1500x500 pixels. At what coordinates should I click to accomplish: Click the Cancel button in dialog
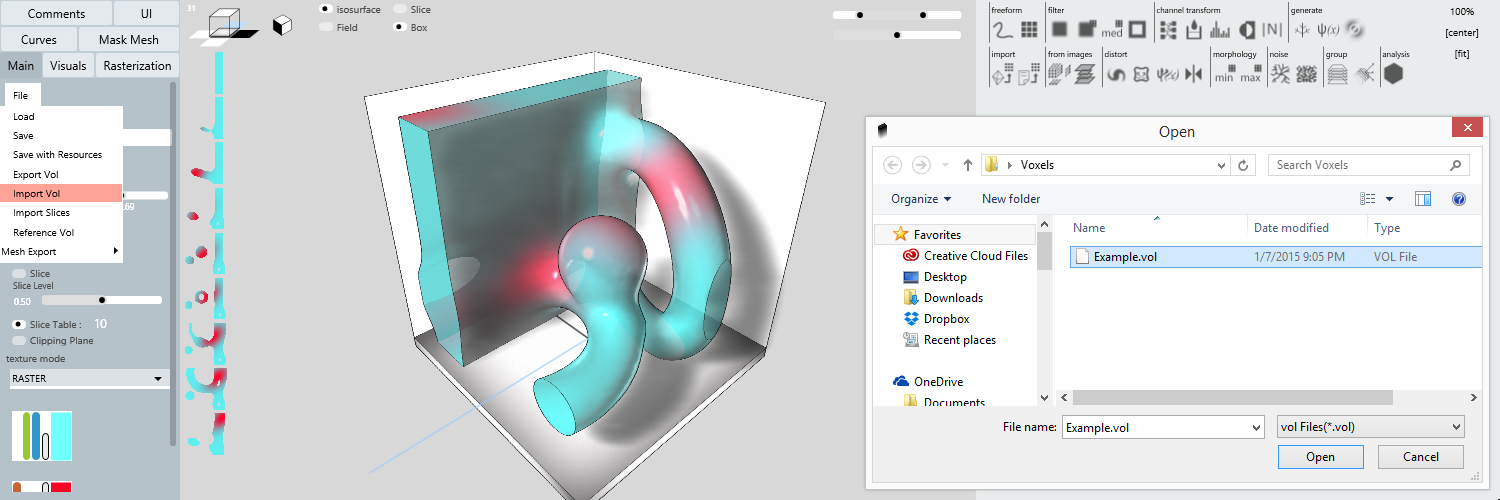[x=1421, y=457]
